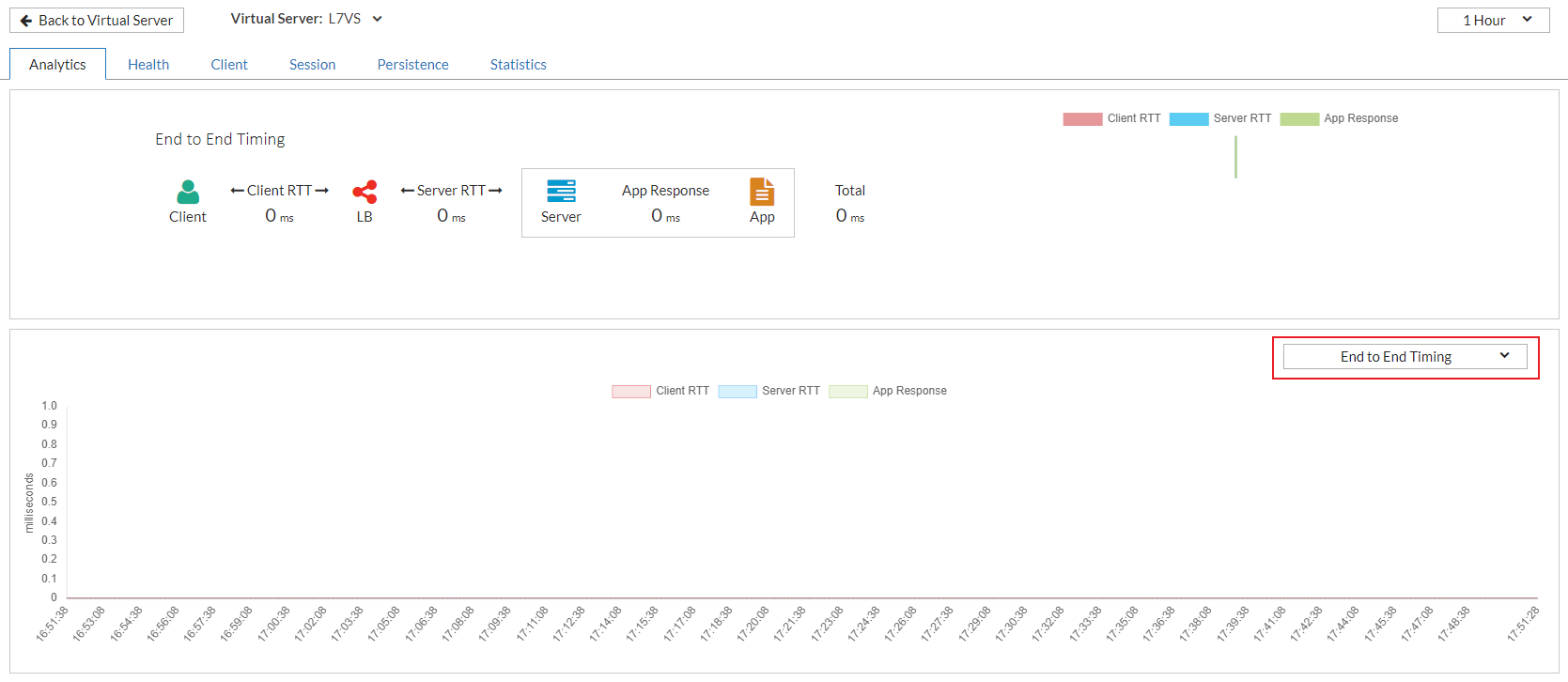Viewport: 1568px width, 682px height.
Task: Click the 17:51:28 time axis label
Action: [x=1523, y=623]
